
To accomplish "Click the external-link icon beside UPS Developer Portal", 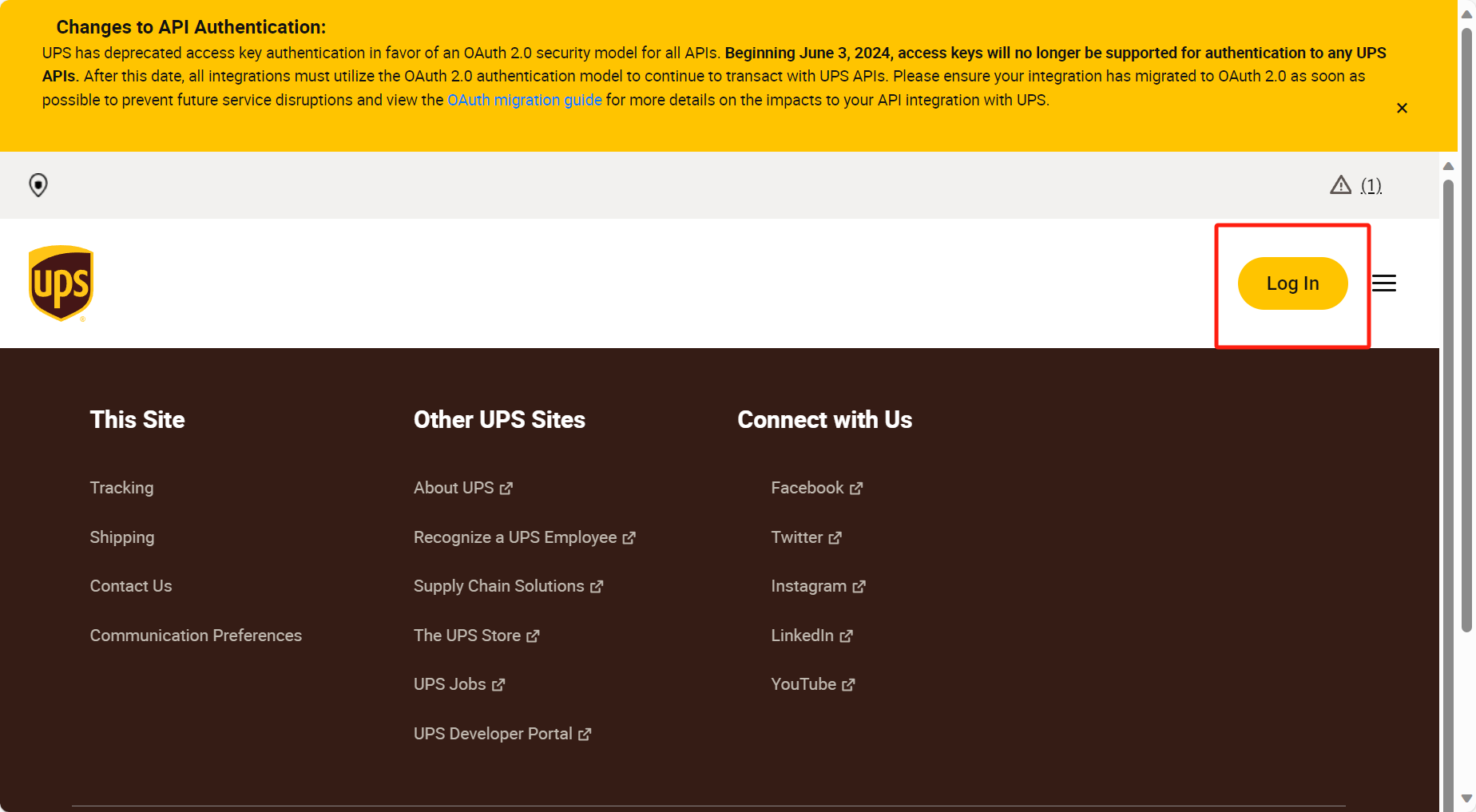I will click(585, 734).
